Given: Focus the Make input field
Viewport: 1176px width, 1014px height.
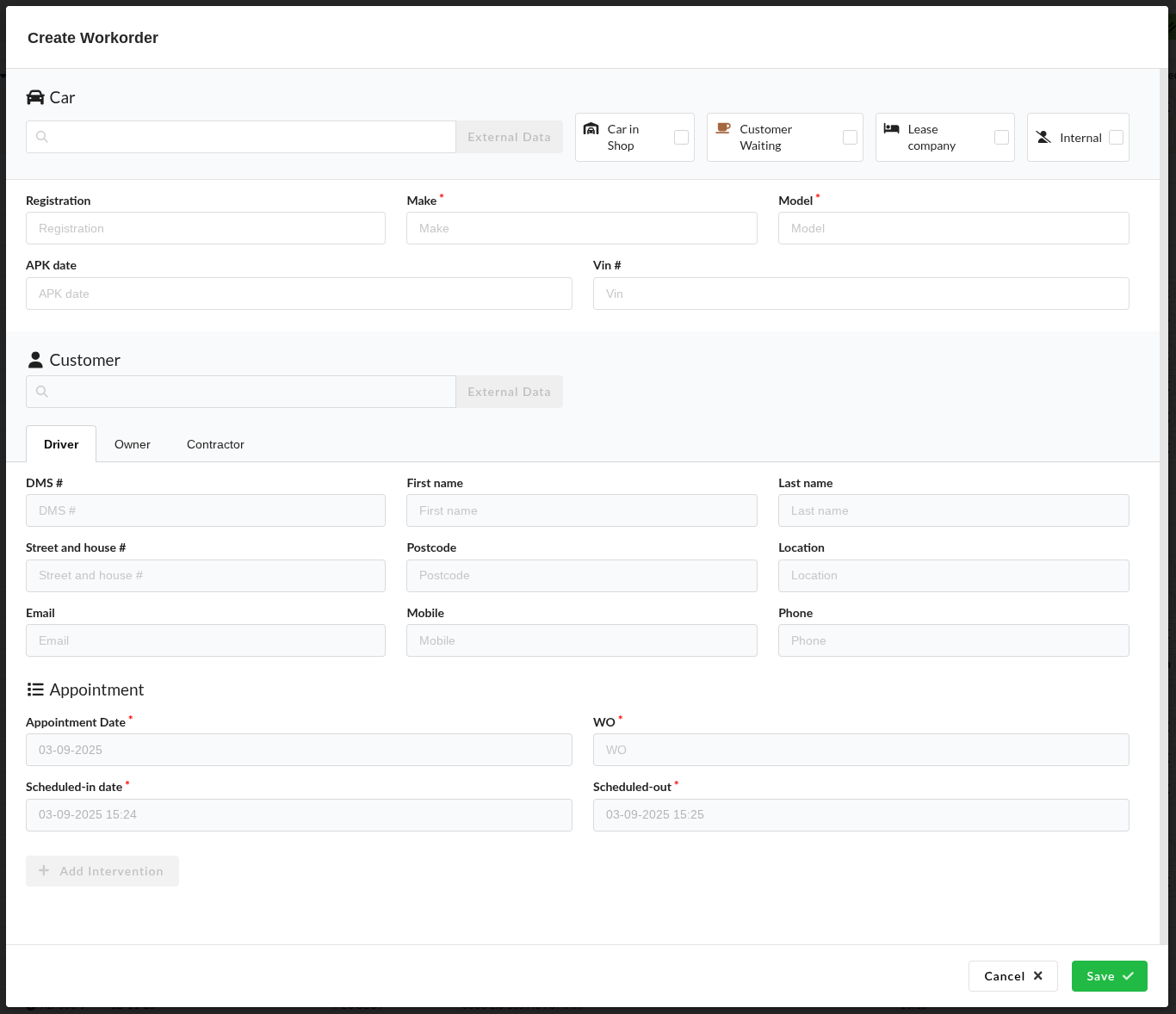Looking at the screenshot, I should 582,228.
